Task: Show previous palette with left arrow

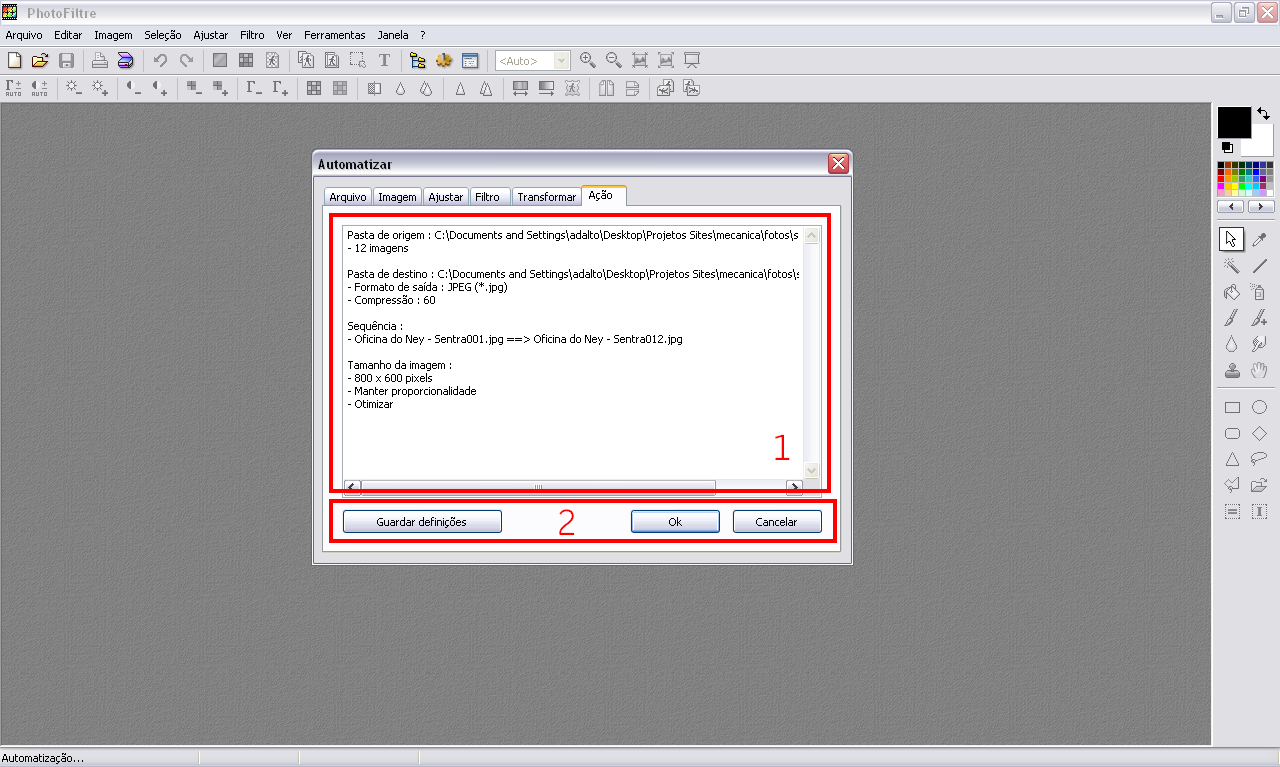Action: tap(1231, 206)
